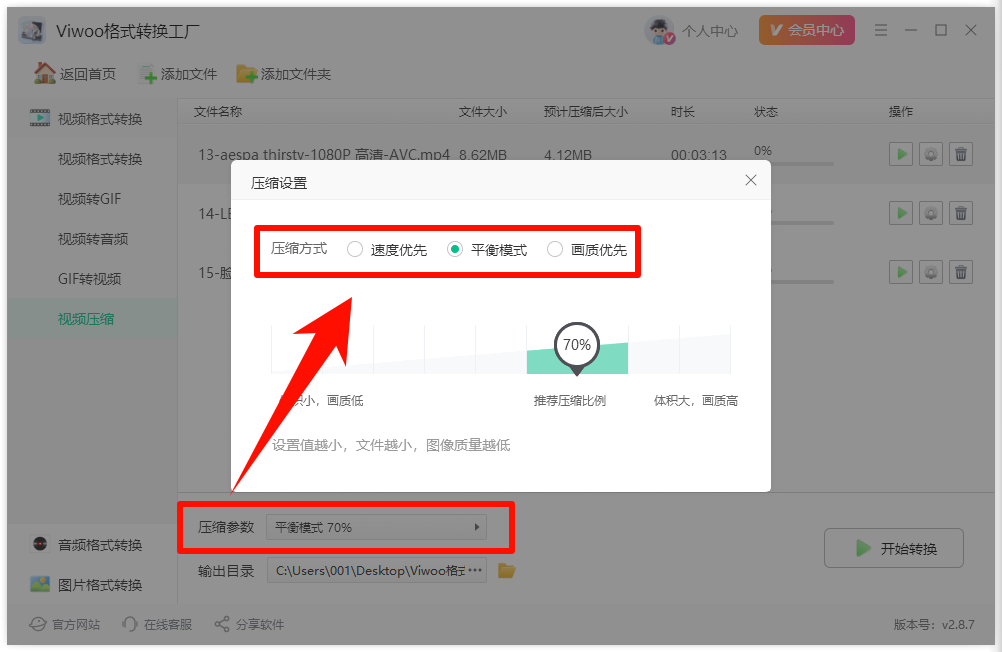Click the 推荐压缩比例 label
Viewport: 1002px width, 652px height.
pos(570,401)
